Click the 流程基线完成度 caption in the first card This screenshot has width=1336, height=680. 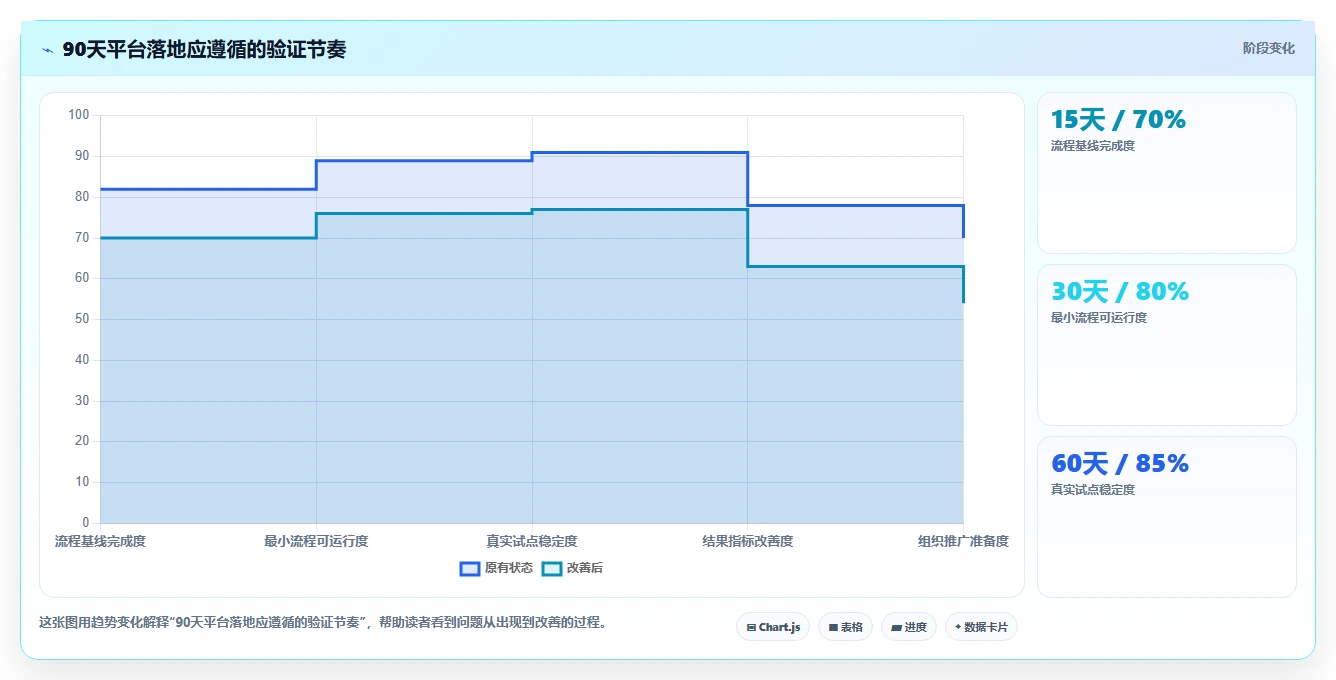click(x=1093, y=146)
